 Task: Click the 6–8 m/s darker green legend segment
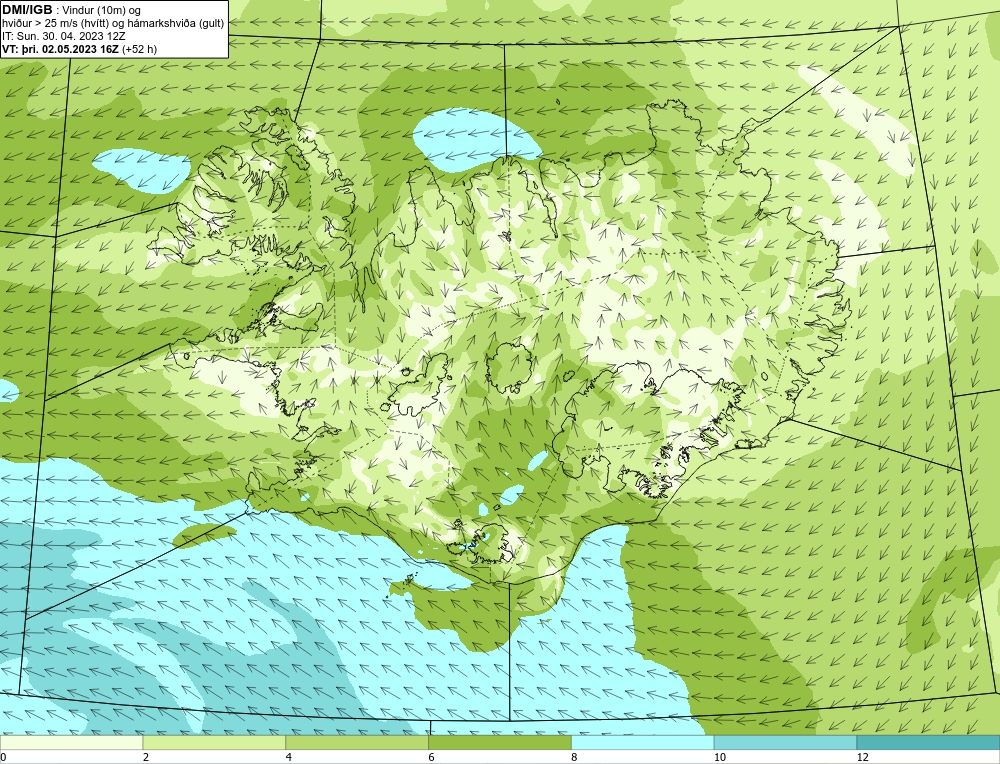(500, 743)
